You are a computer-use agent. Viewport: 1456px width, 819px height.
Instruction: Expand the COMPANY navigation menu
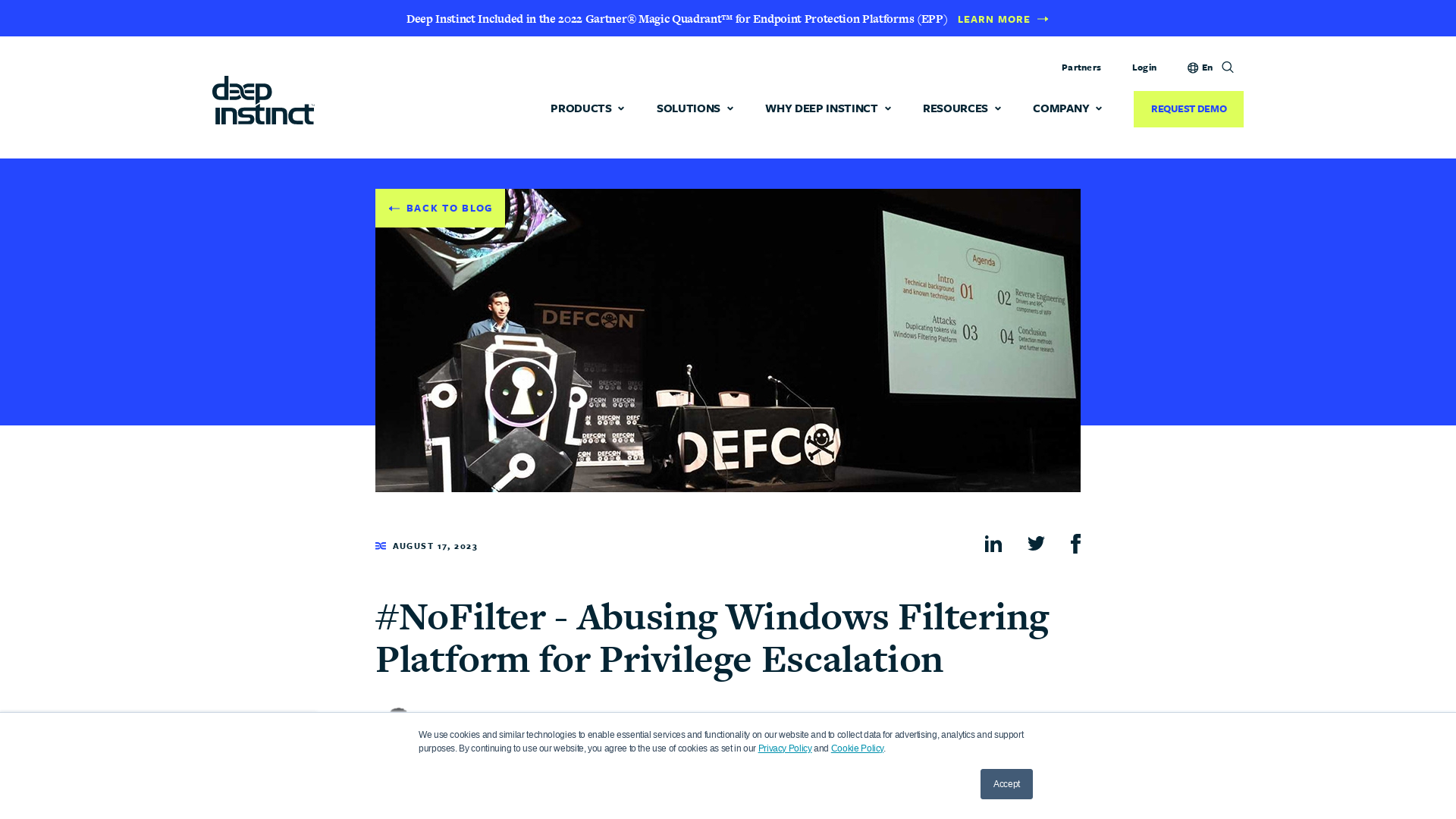pos(1067,108)
